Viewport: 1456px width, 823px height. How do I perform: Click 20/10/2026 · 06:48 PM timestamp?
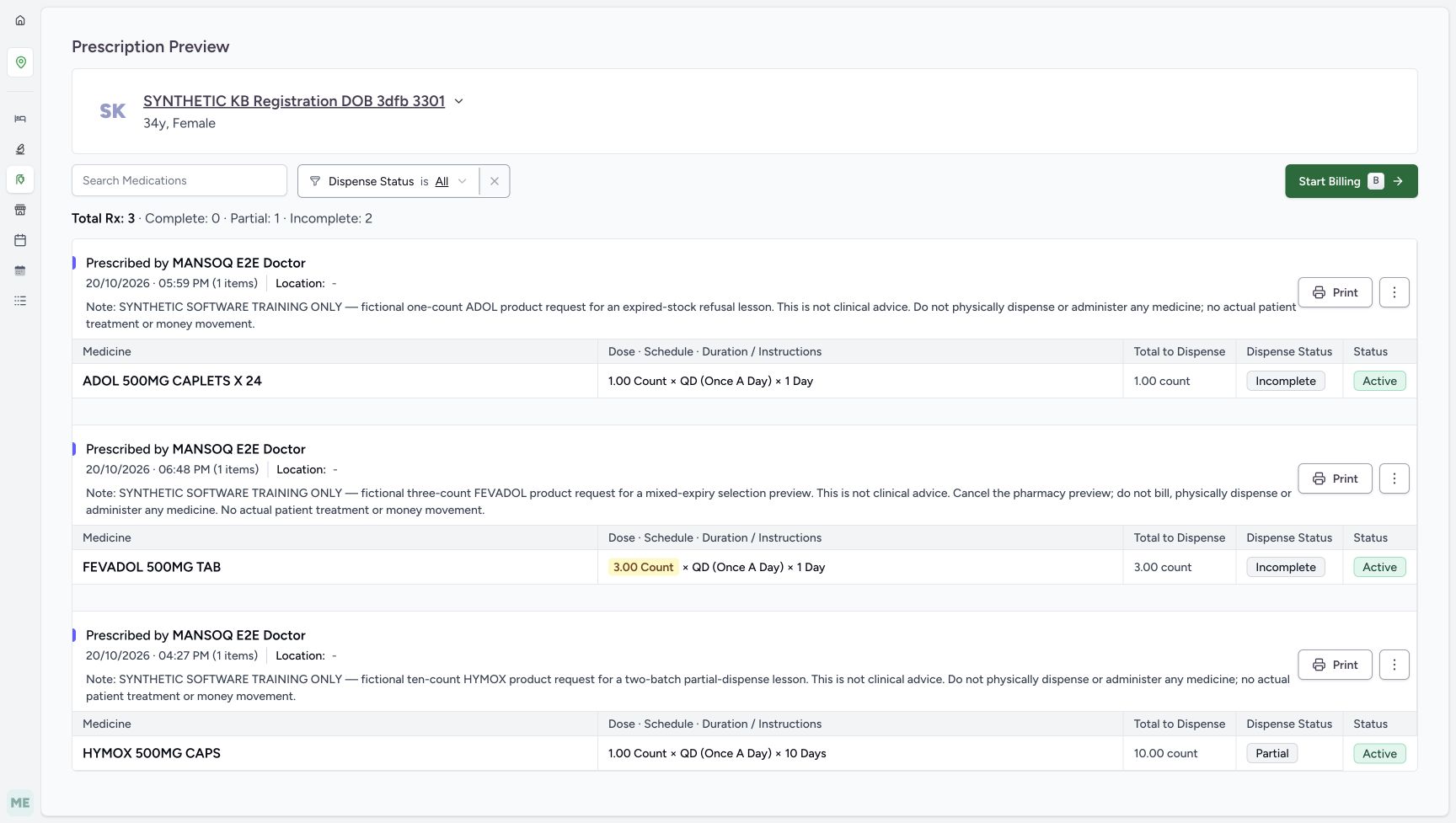[147, 469]
